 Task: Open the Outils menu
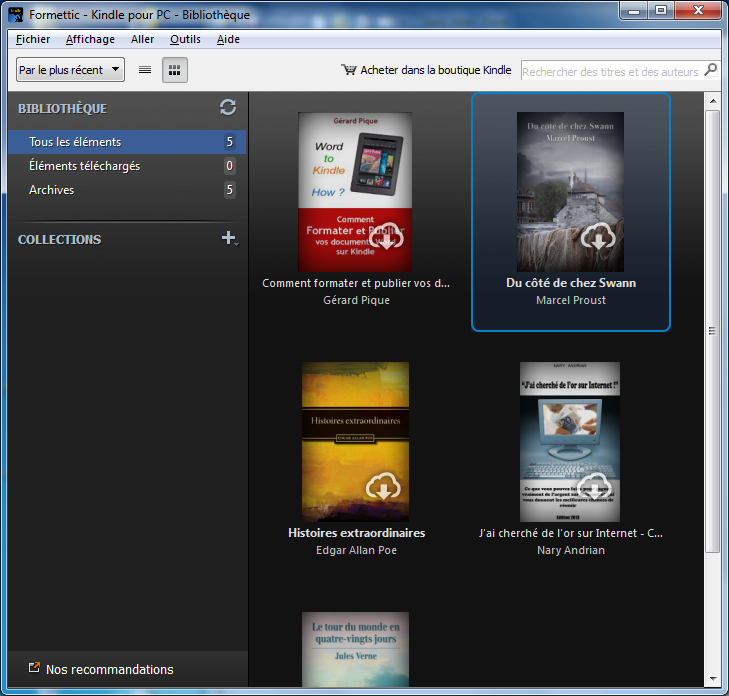(x=185, y=40)
